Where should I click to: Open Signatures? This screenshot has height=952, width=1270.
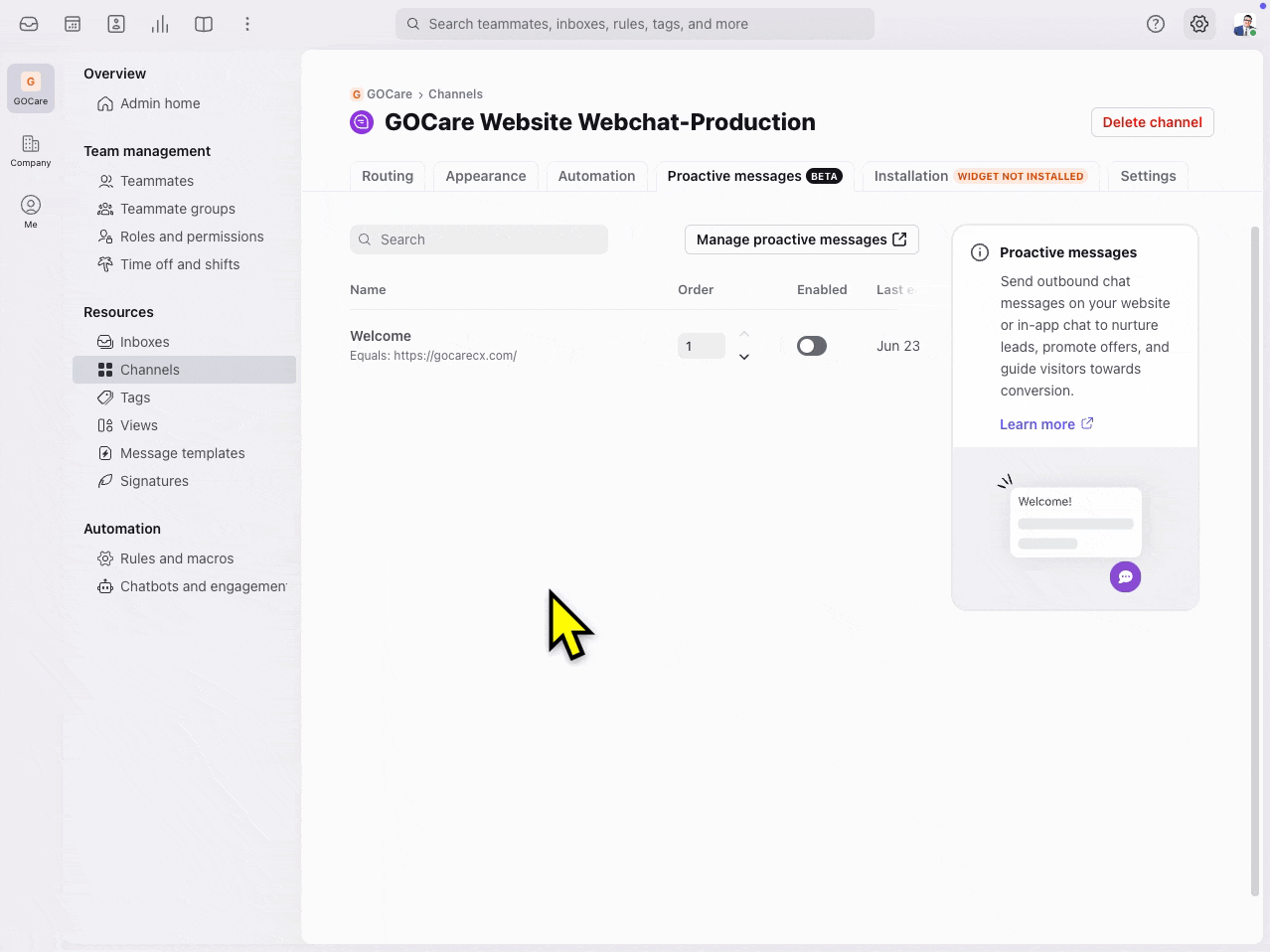coord(154,481)
